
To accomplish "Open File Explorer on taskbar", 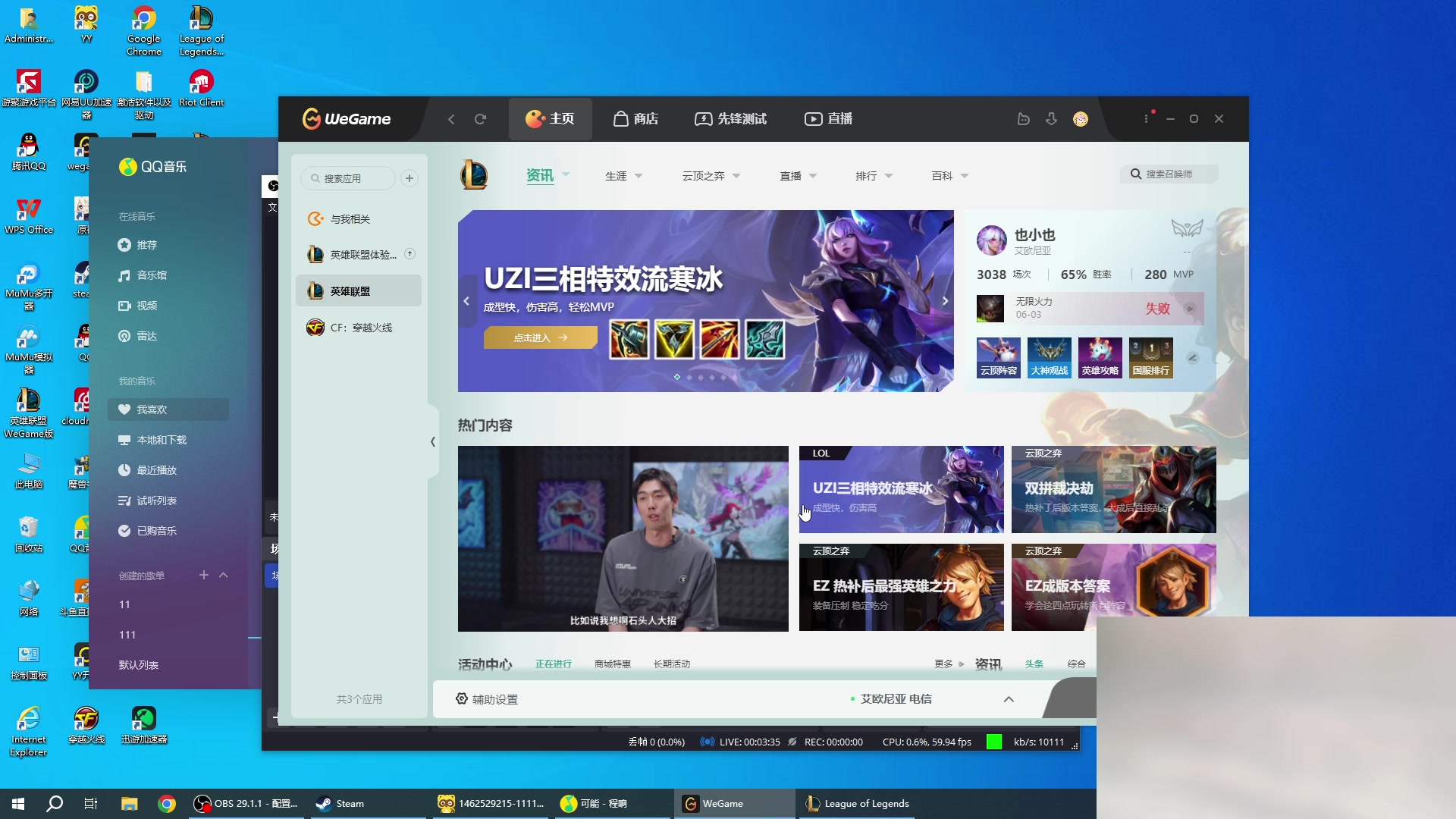I will pos(130,804).
